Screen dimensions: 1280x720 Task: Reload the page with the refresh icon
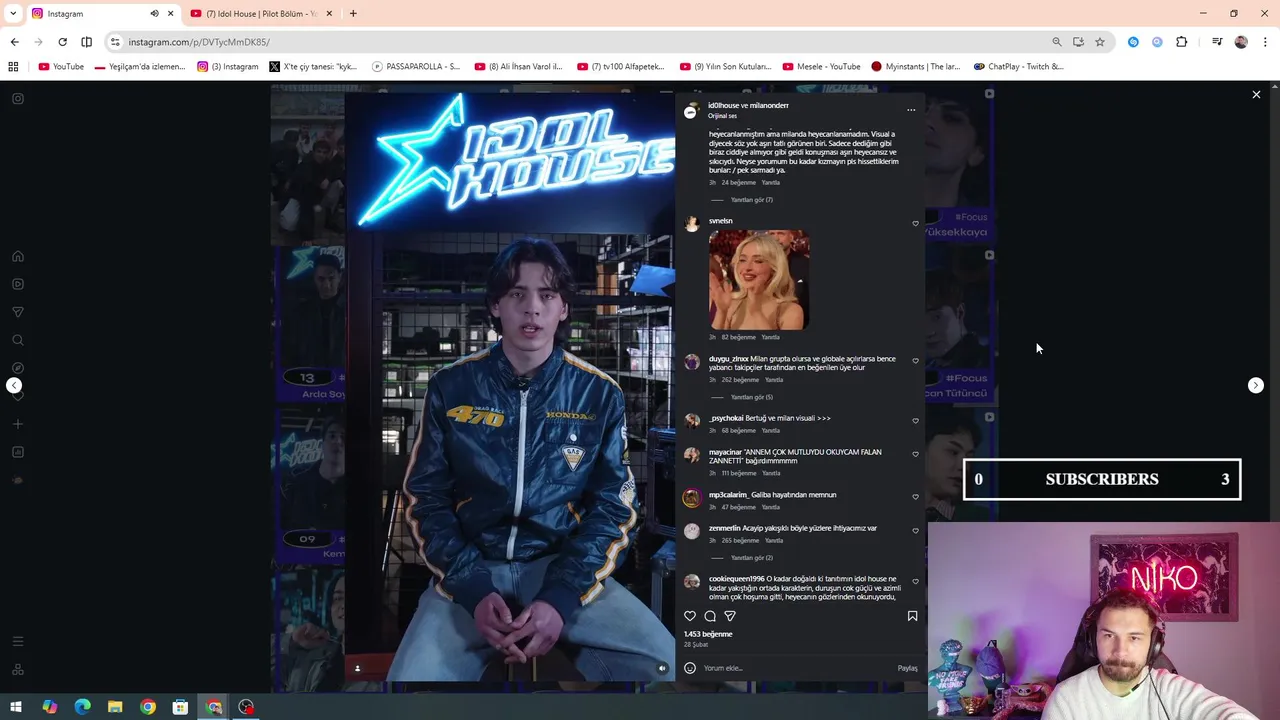(x=62, y=42)
